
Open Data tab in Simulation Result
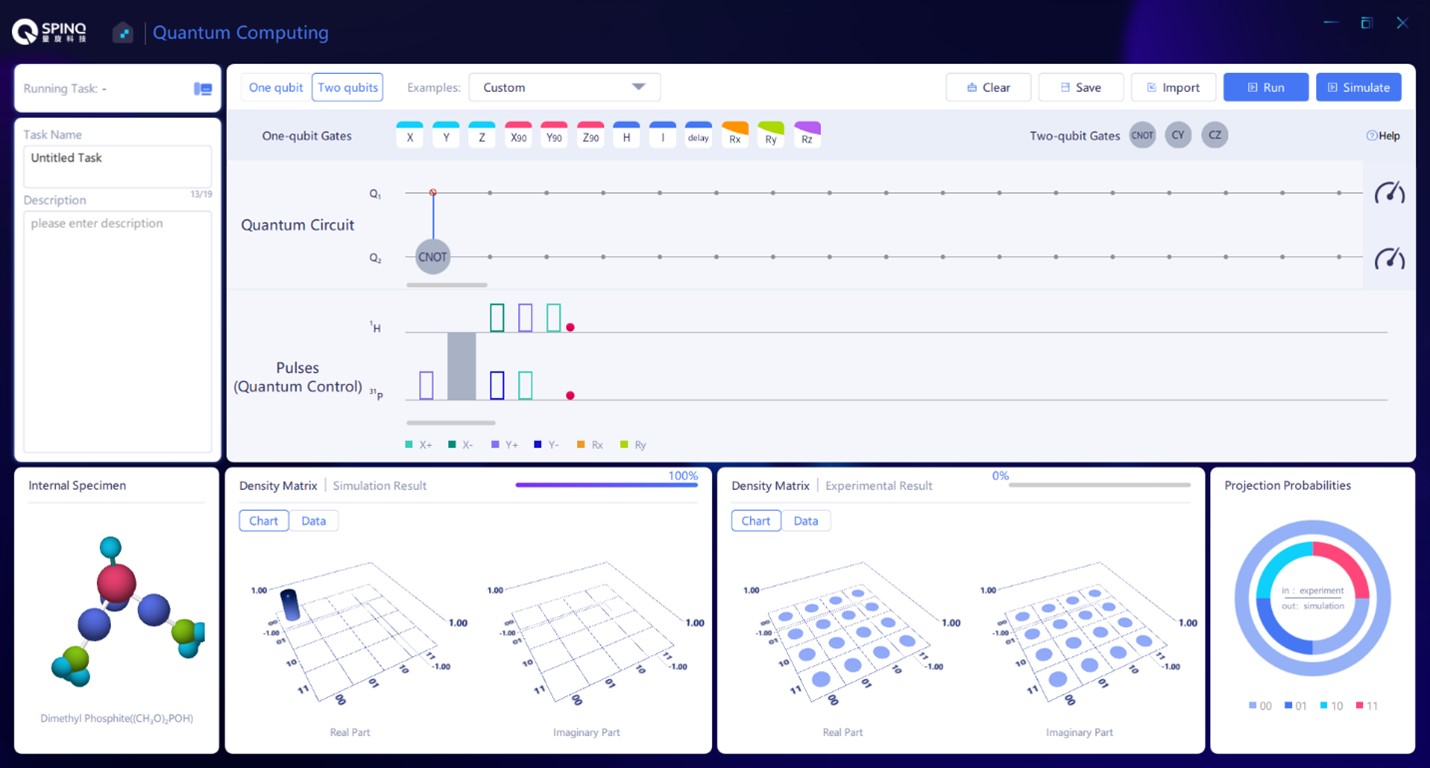point(314,521)
